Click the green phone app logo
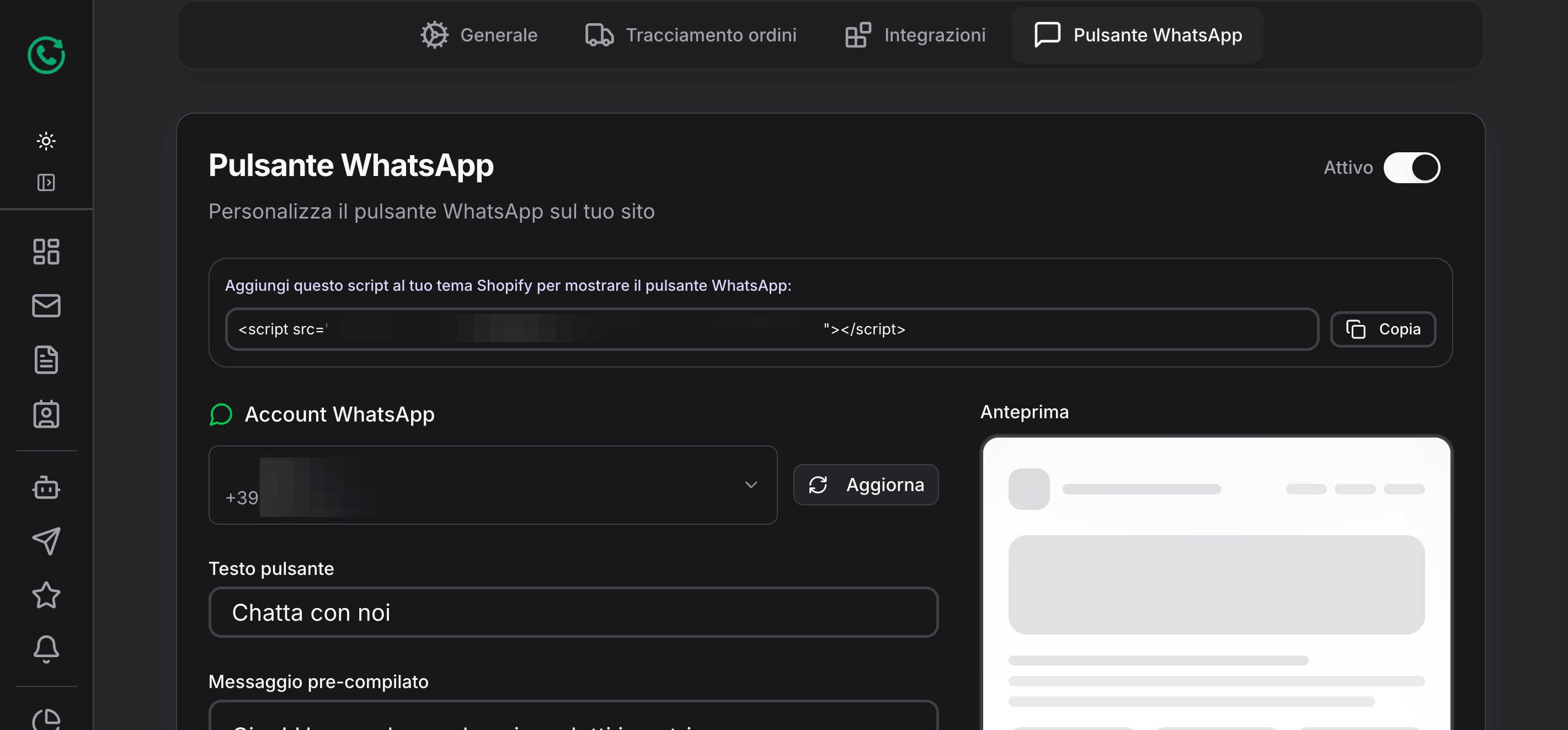This screenshot has height=730, width=1568. [x=46, y=55]
